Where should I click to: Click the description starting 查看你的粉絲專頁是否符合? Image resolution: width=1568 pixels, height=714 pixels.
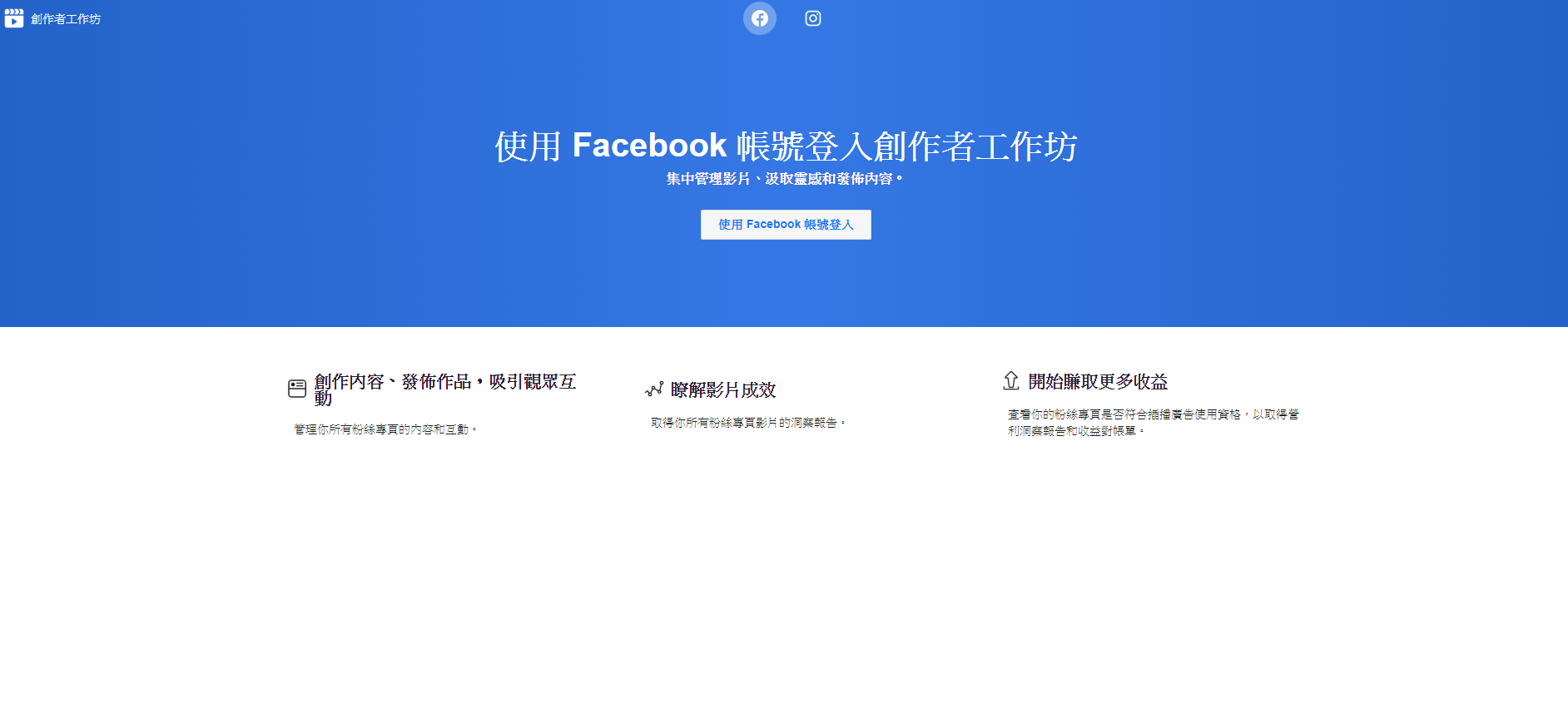1154,423
